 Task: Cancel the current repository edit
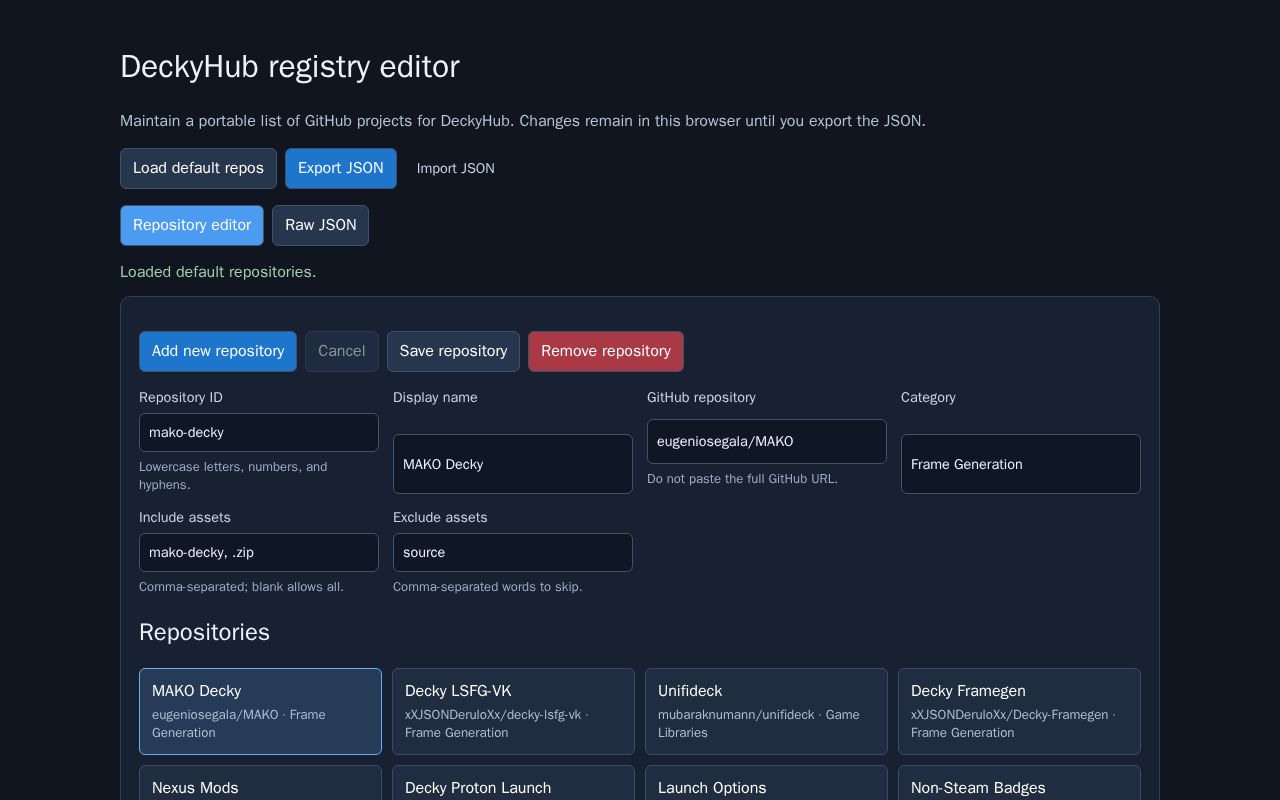pos(342,351)
